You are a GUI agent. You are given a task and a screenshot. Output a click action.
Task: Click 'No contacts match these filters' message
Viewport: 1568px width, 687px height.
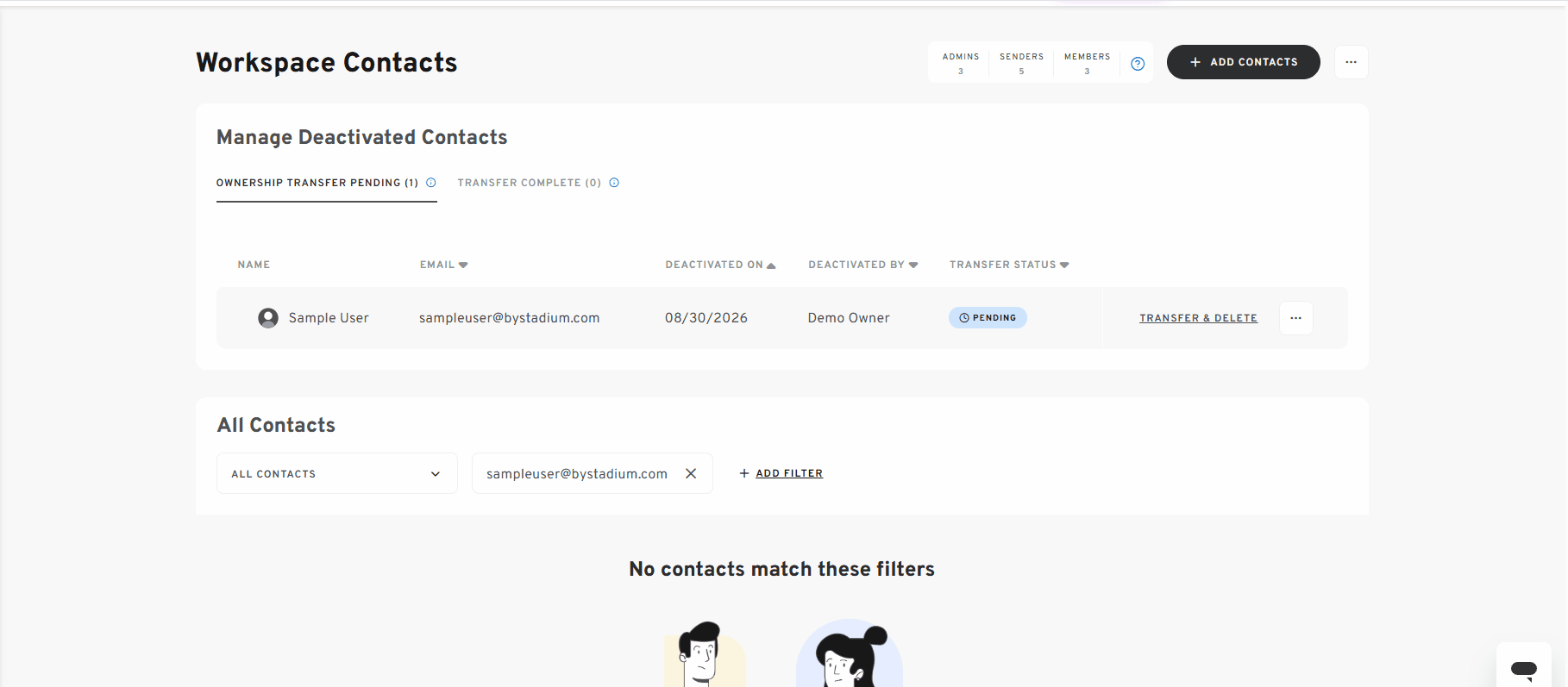(782, 569)
